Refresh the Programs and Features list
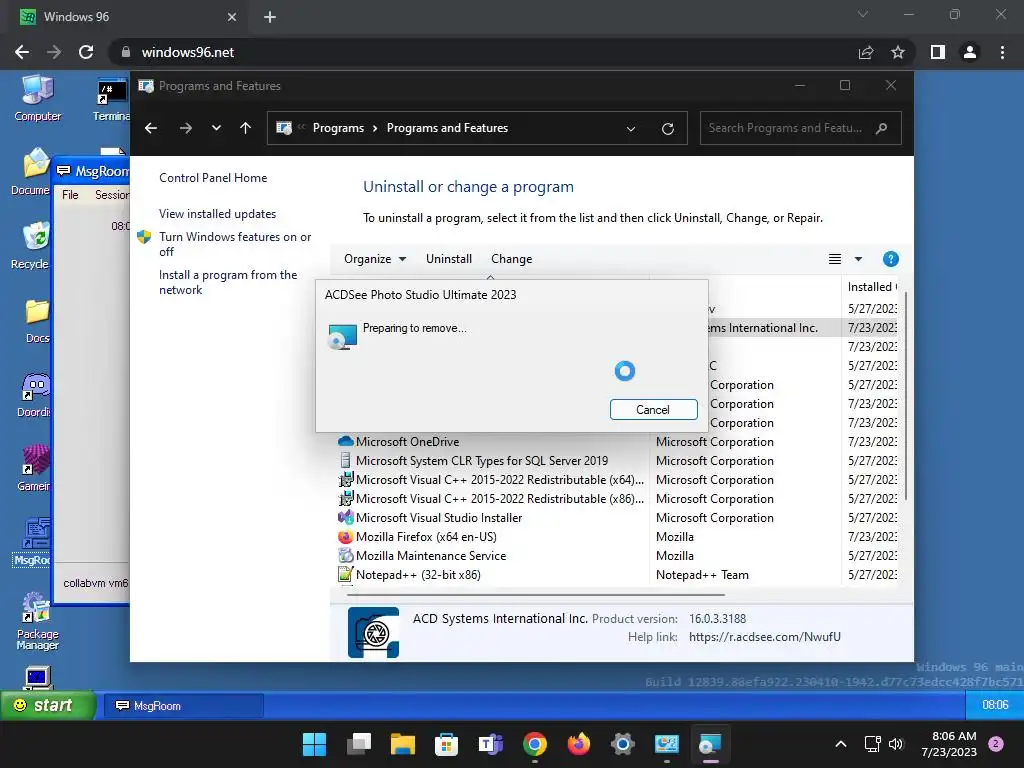 pos(667,129)
